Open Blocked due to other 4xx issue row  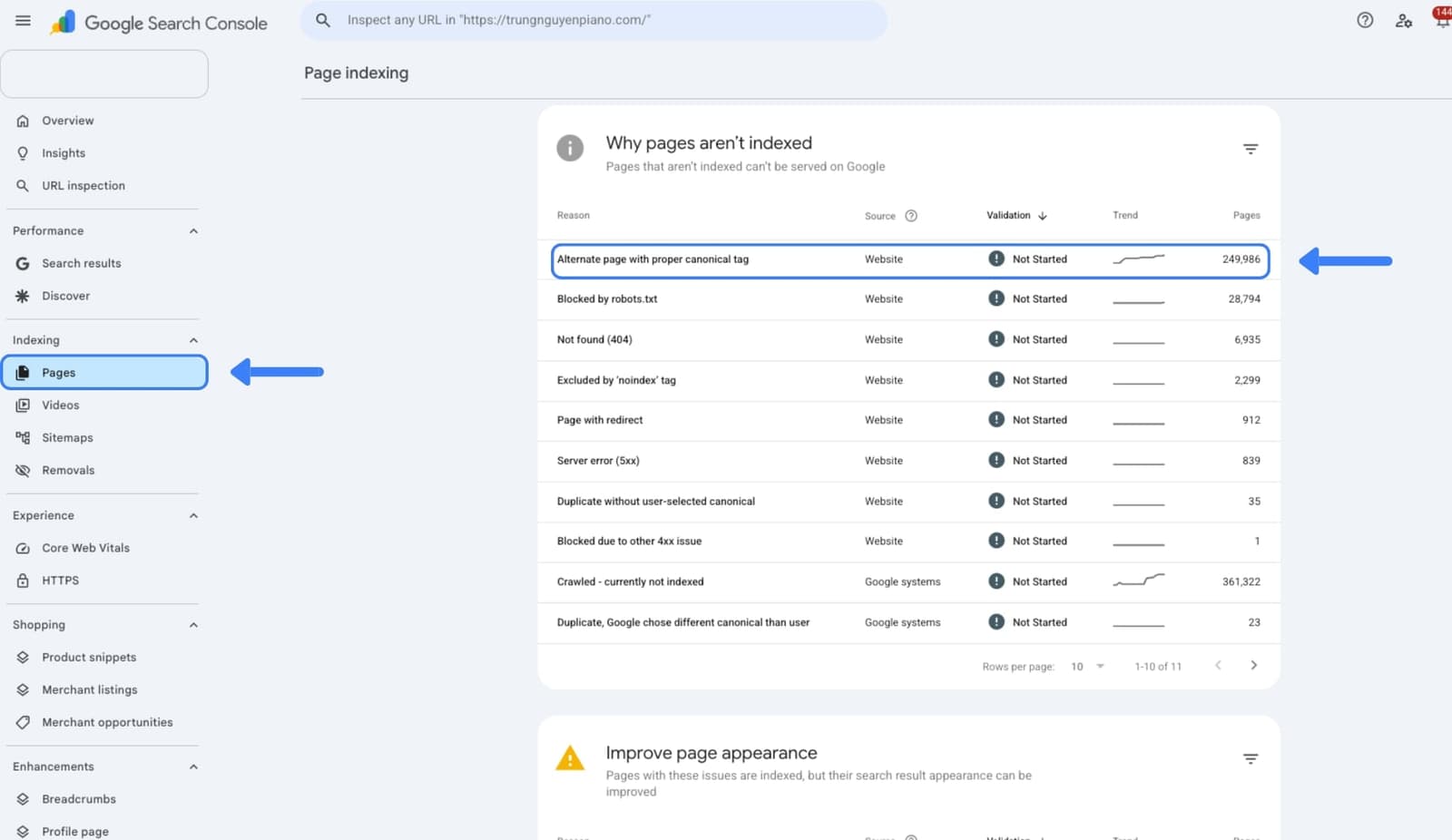pyautogui.click(x=909, y=542)
